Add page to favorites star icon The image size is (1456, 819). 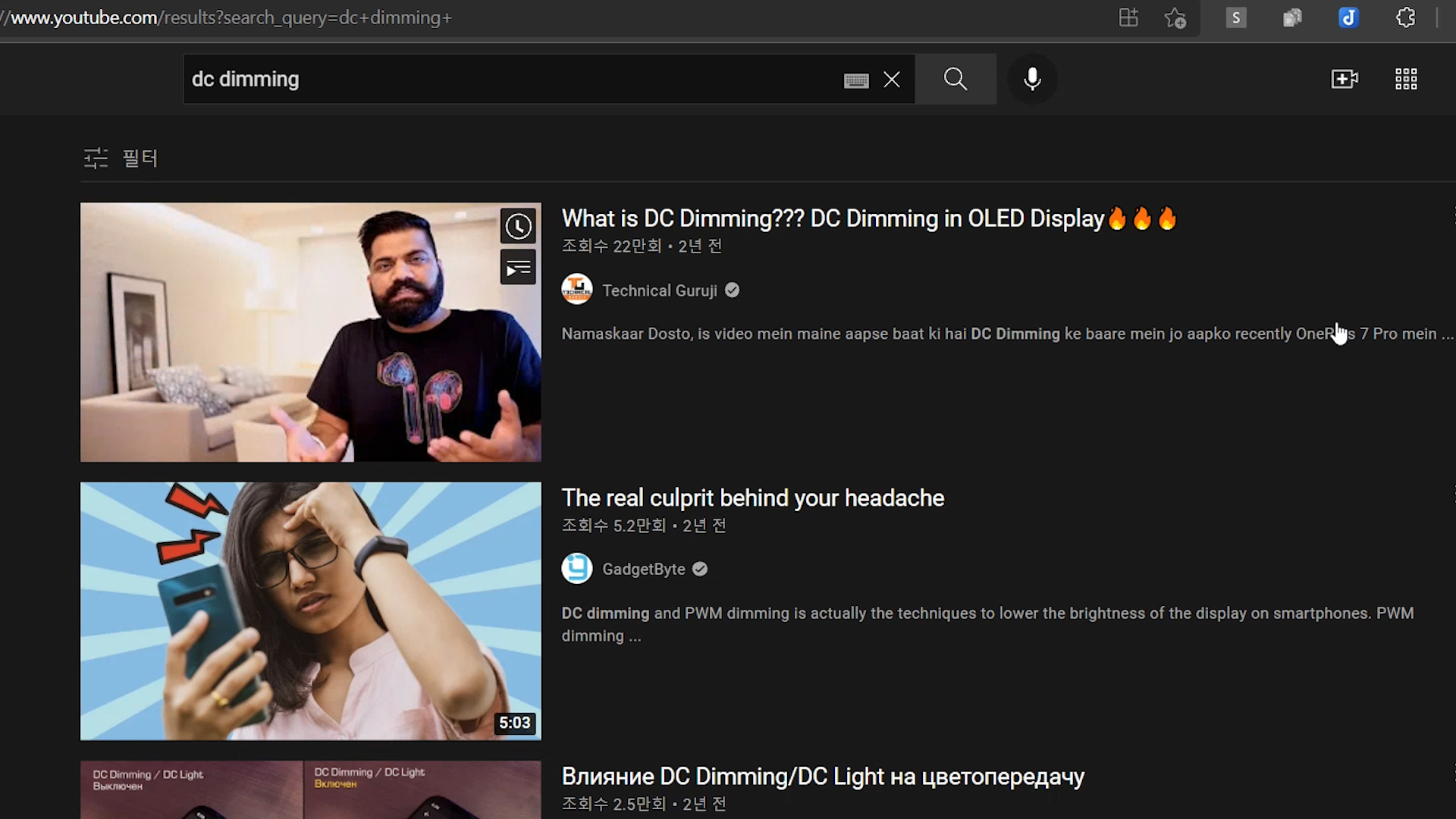[1175, 17]
